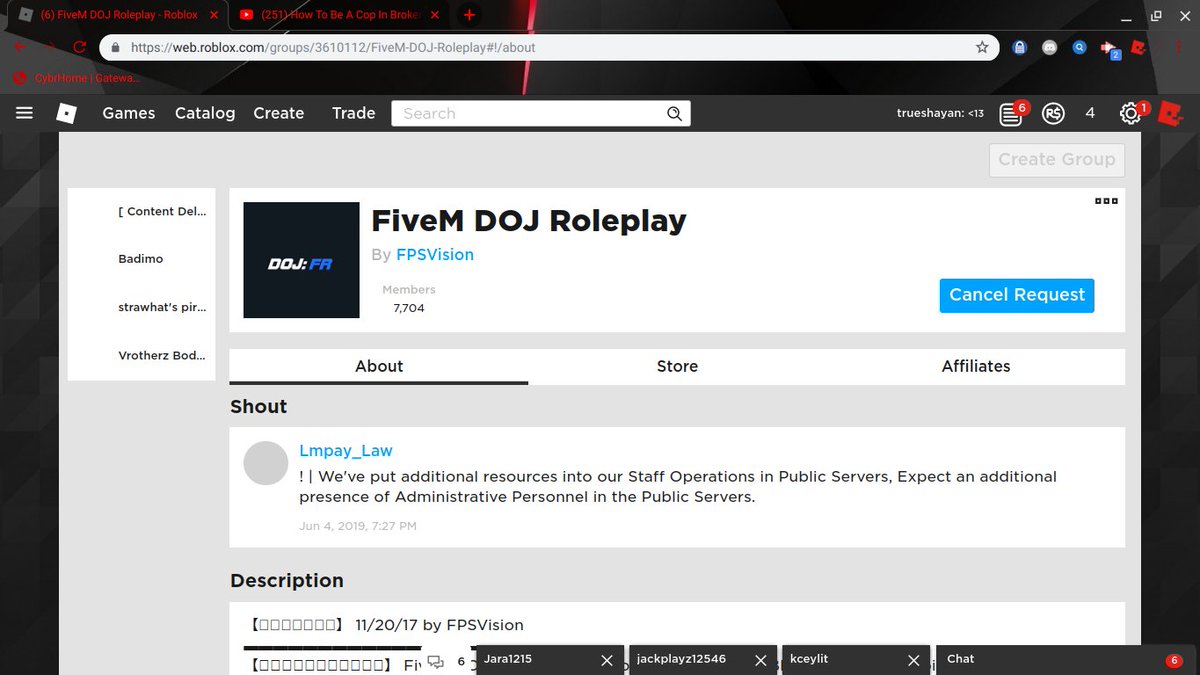Click the members count 7,704
This screenshot has width=1200, height=675.
pyautogui.click(x=409, y=308)
